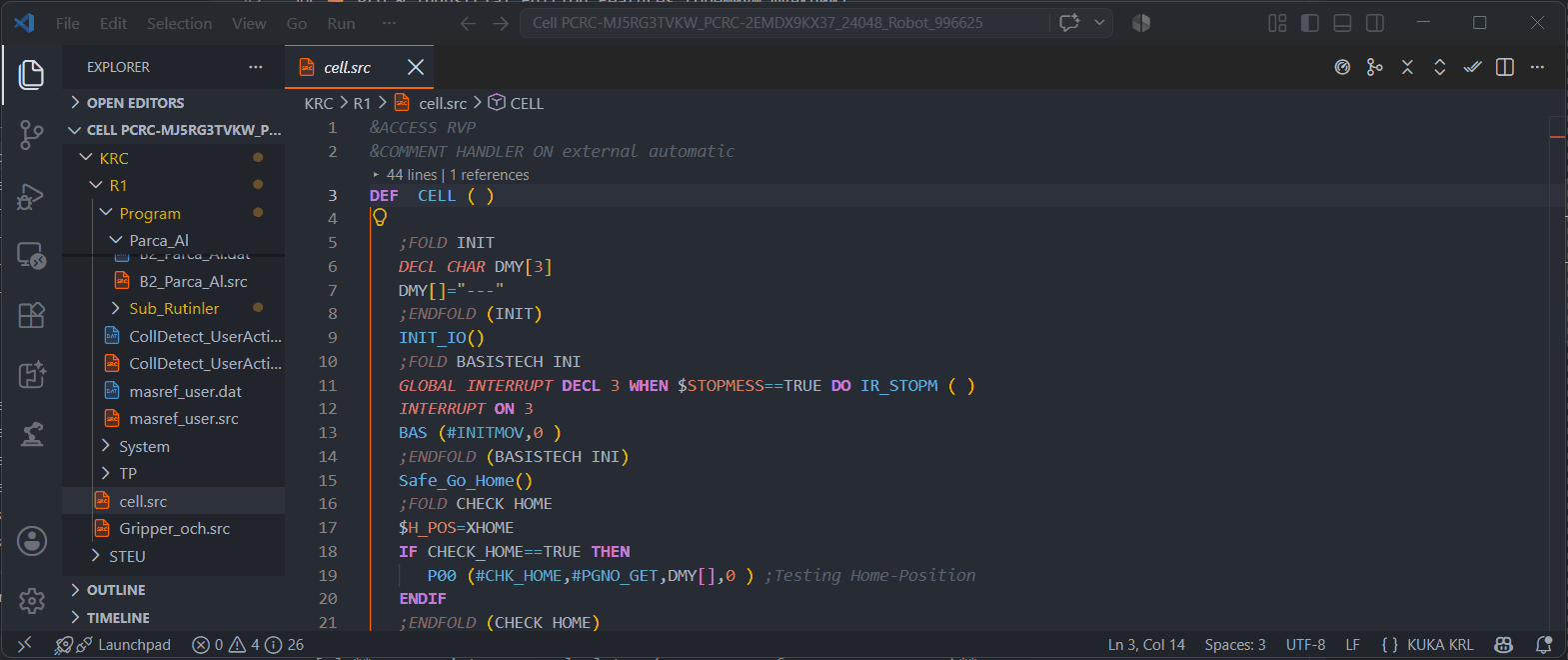Open the Accounts menu icon
This screenshot has width=1568, height=660.
(x=32, y=541)
